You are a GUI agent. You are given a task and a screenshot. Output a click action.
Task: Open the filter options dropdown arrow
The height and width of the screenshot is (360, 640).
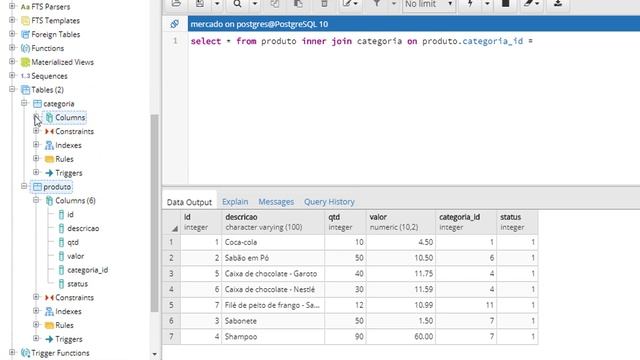pyautogui.click(x=394, y=4)
